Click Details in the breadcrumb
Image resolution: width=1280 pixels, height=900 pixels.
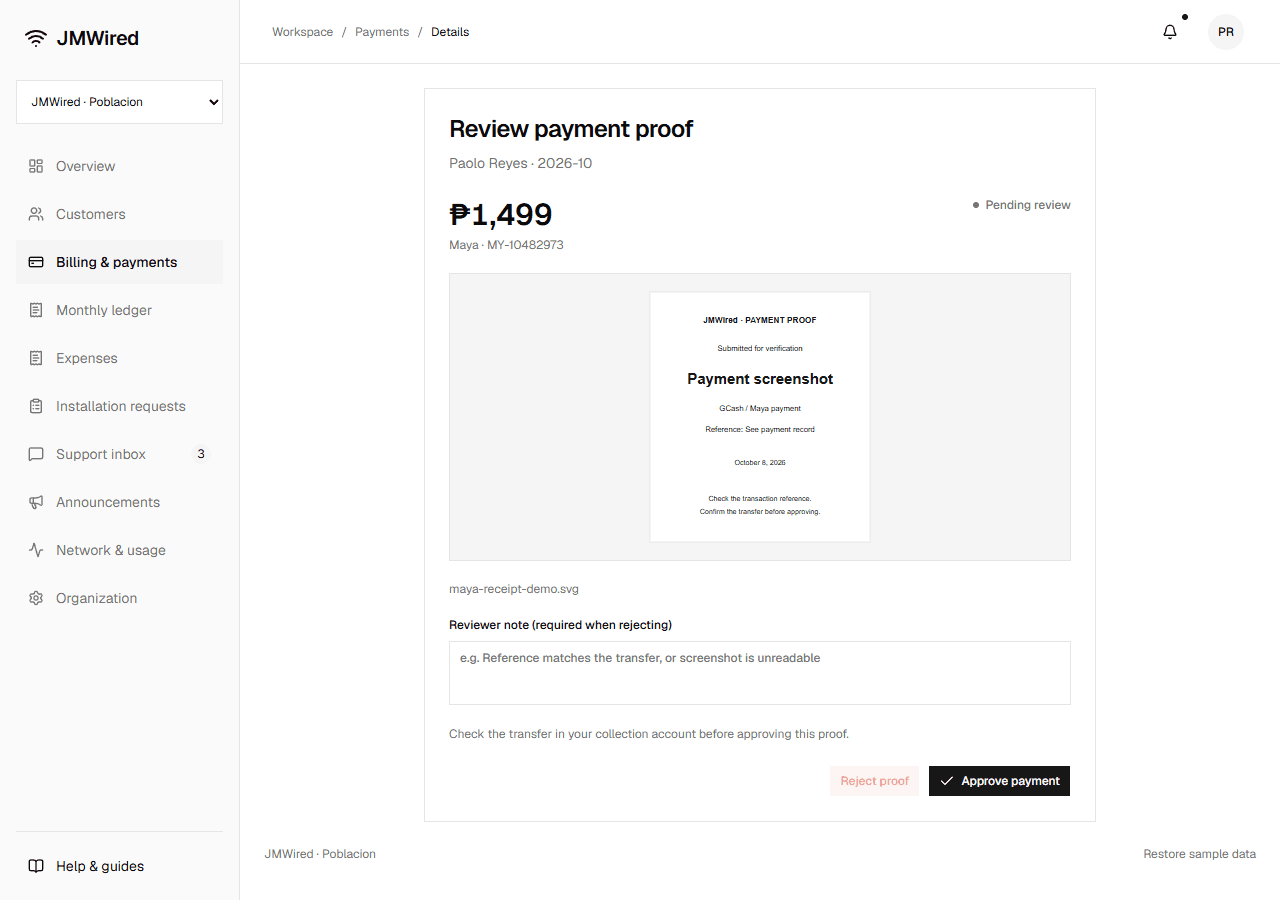(450, 32)
